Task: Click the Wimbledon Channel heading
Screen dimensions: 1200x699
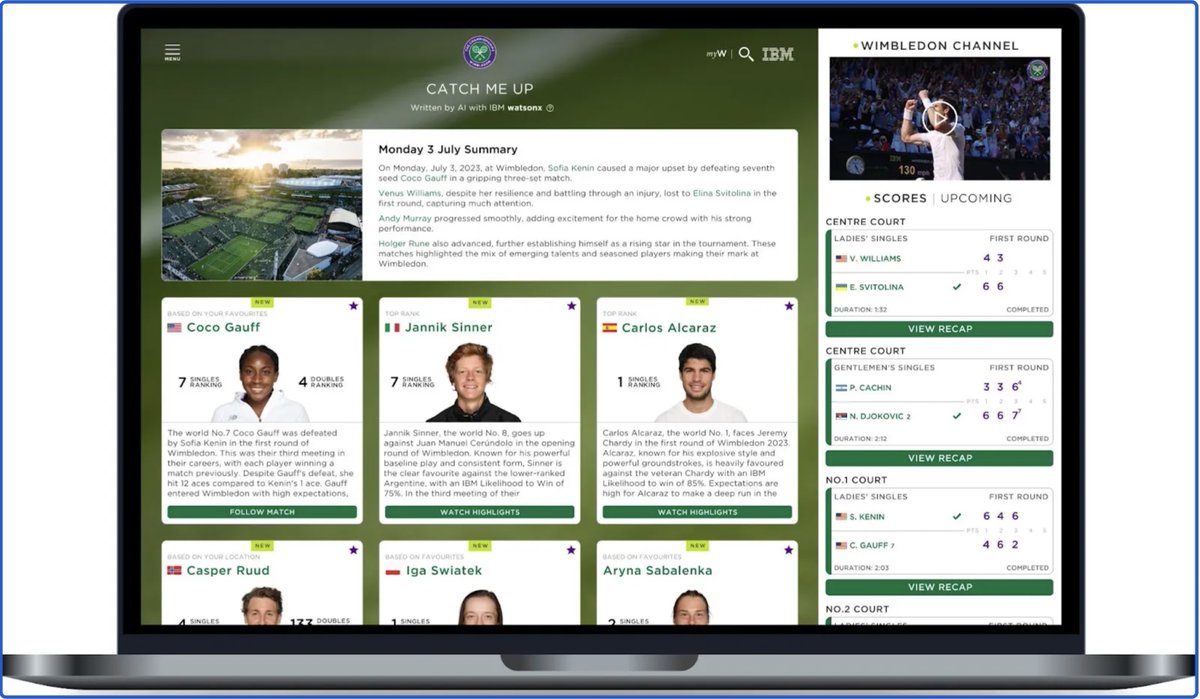Action: point(939,45)
